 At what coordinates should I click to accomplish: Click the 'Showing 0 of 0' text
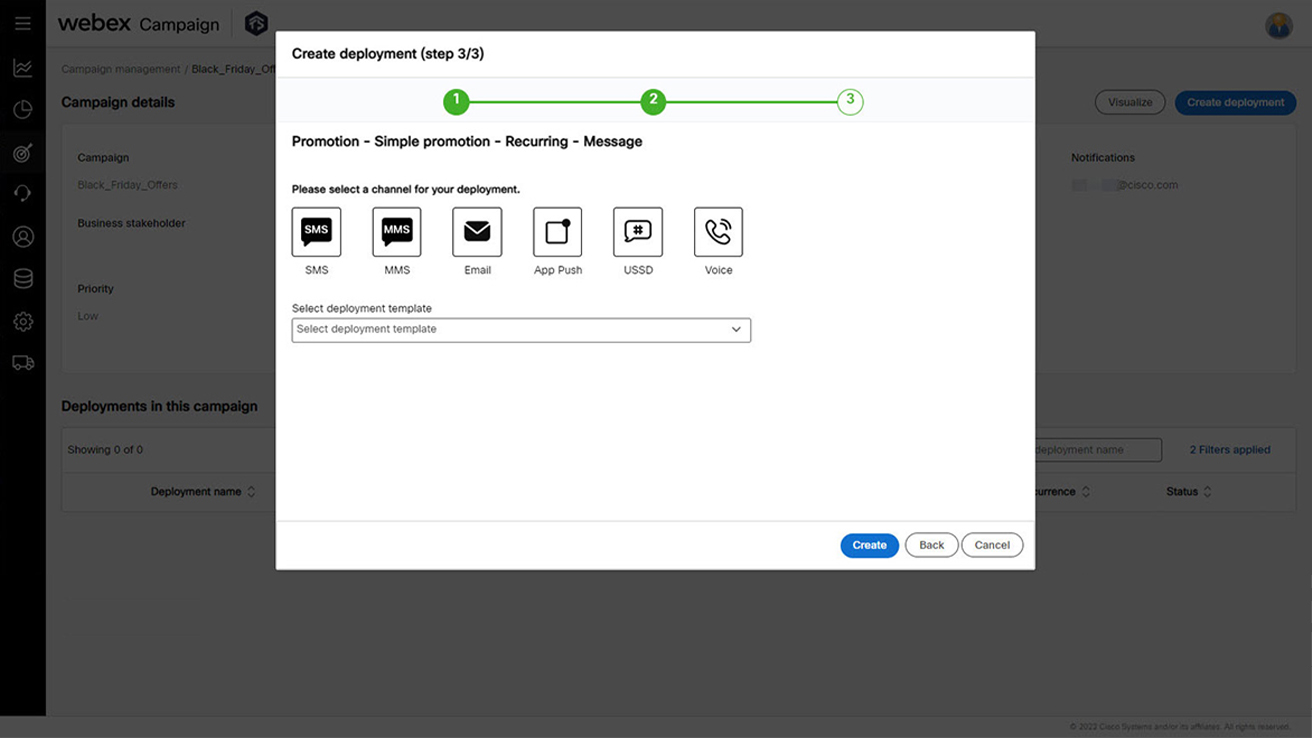[x=105, y=450]
